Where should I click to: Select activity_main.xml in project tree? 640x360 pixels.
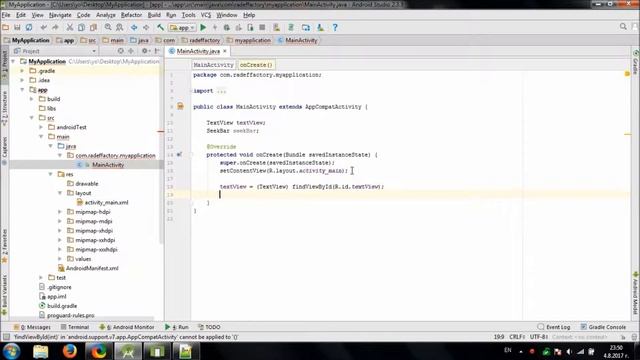[x=106, y=202]
